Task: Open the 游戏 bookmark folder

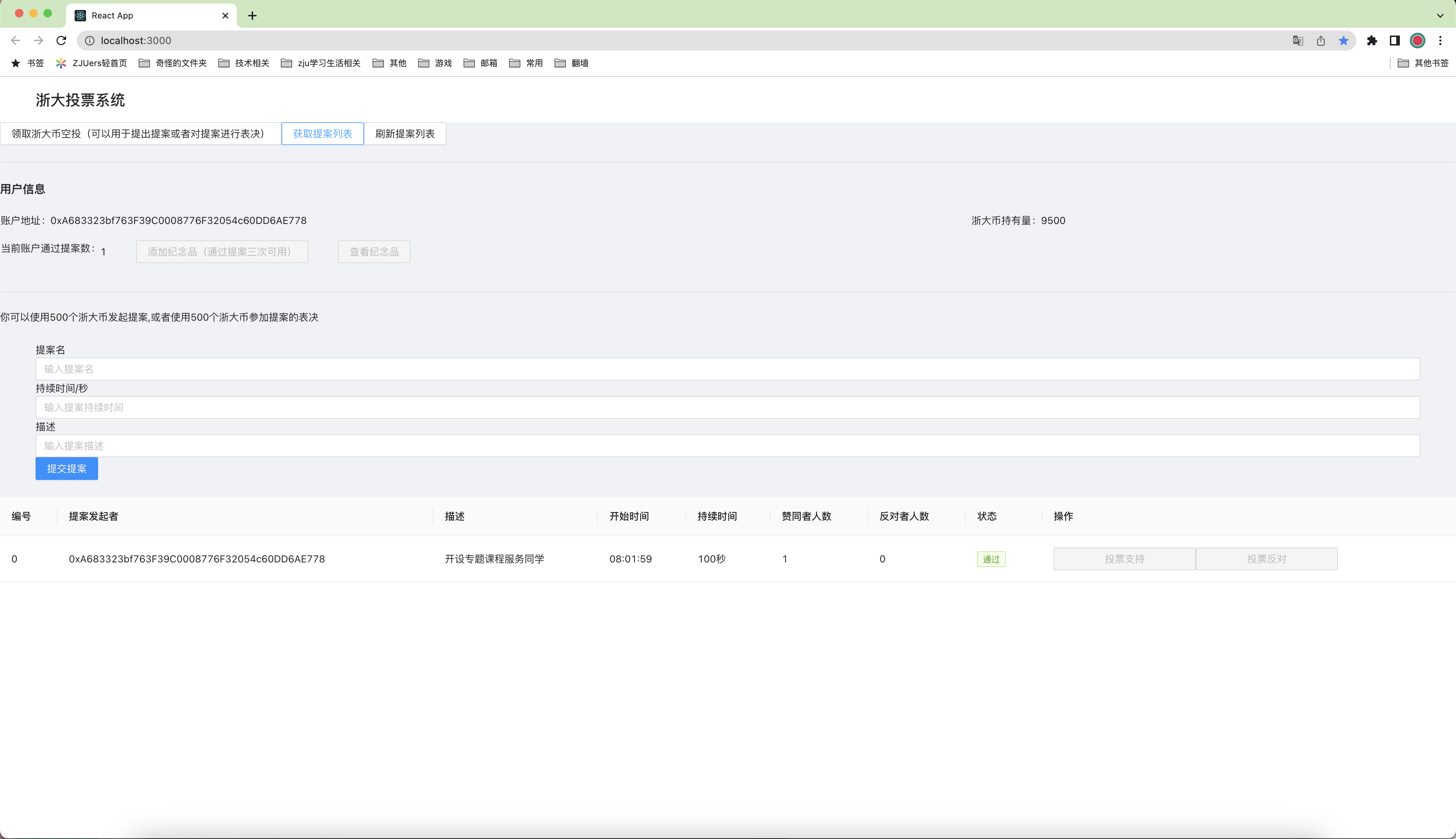Action: pyautogui.click(x=435, y=63)
